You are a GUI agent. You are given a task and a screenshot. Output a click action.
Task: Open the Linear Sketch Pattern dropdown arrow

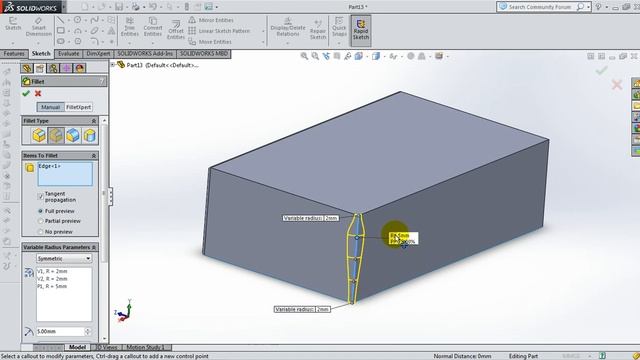[x=263, y=31]
